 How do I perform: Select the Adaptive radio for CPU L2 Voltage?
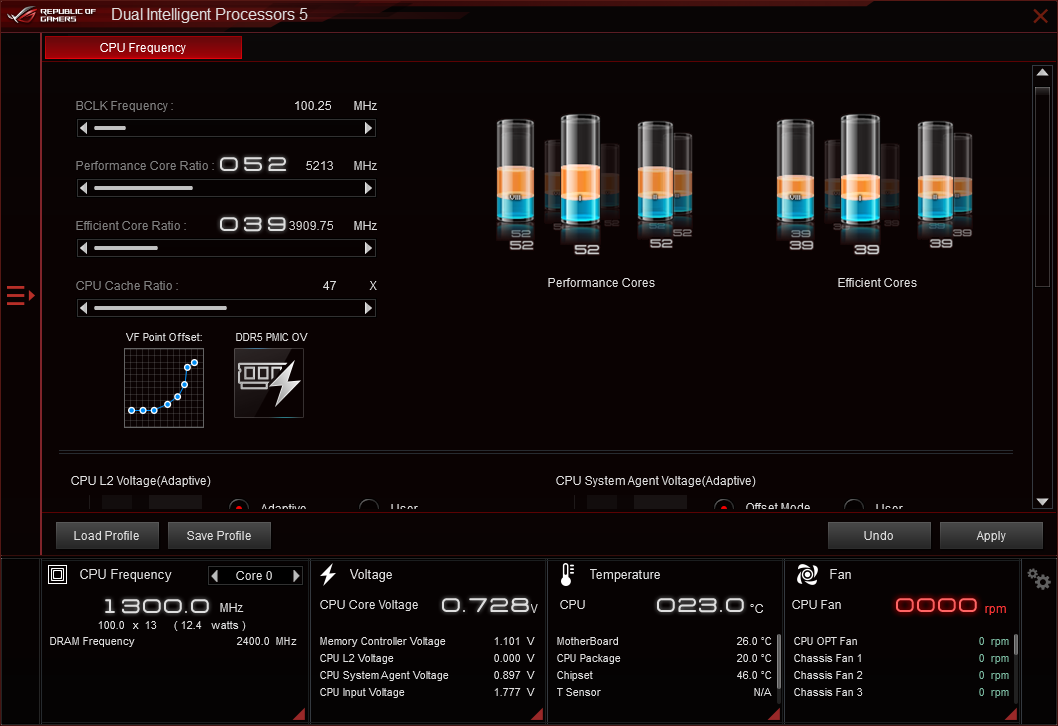point(238,507)
